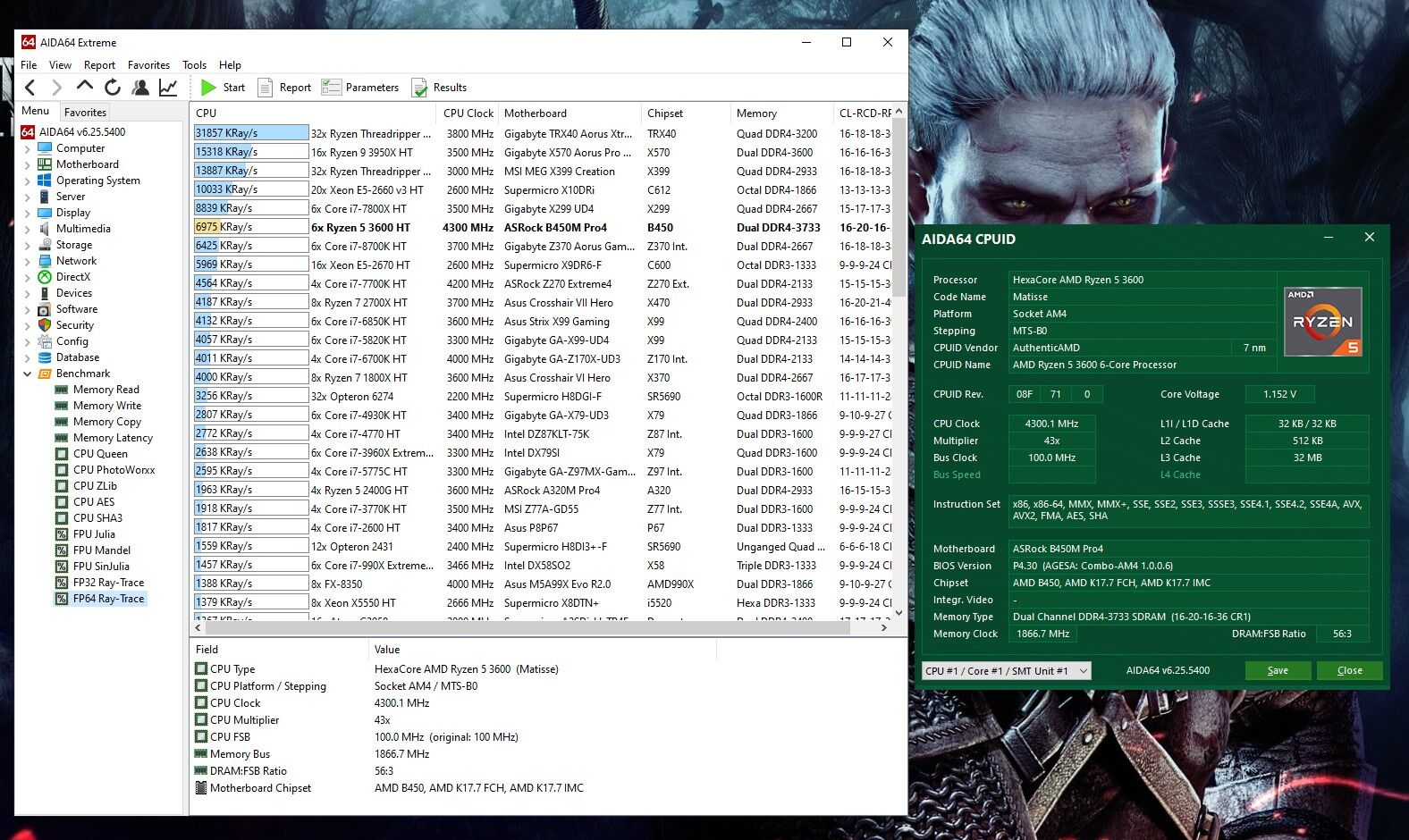Select the CPU AES benchmark
The height and width of the screenshot is (840, 1409).
click(x=85, y=502)
